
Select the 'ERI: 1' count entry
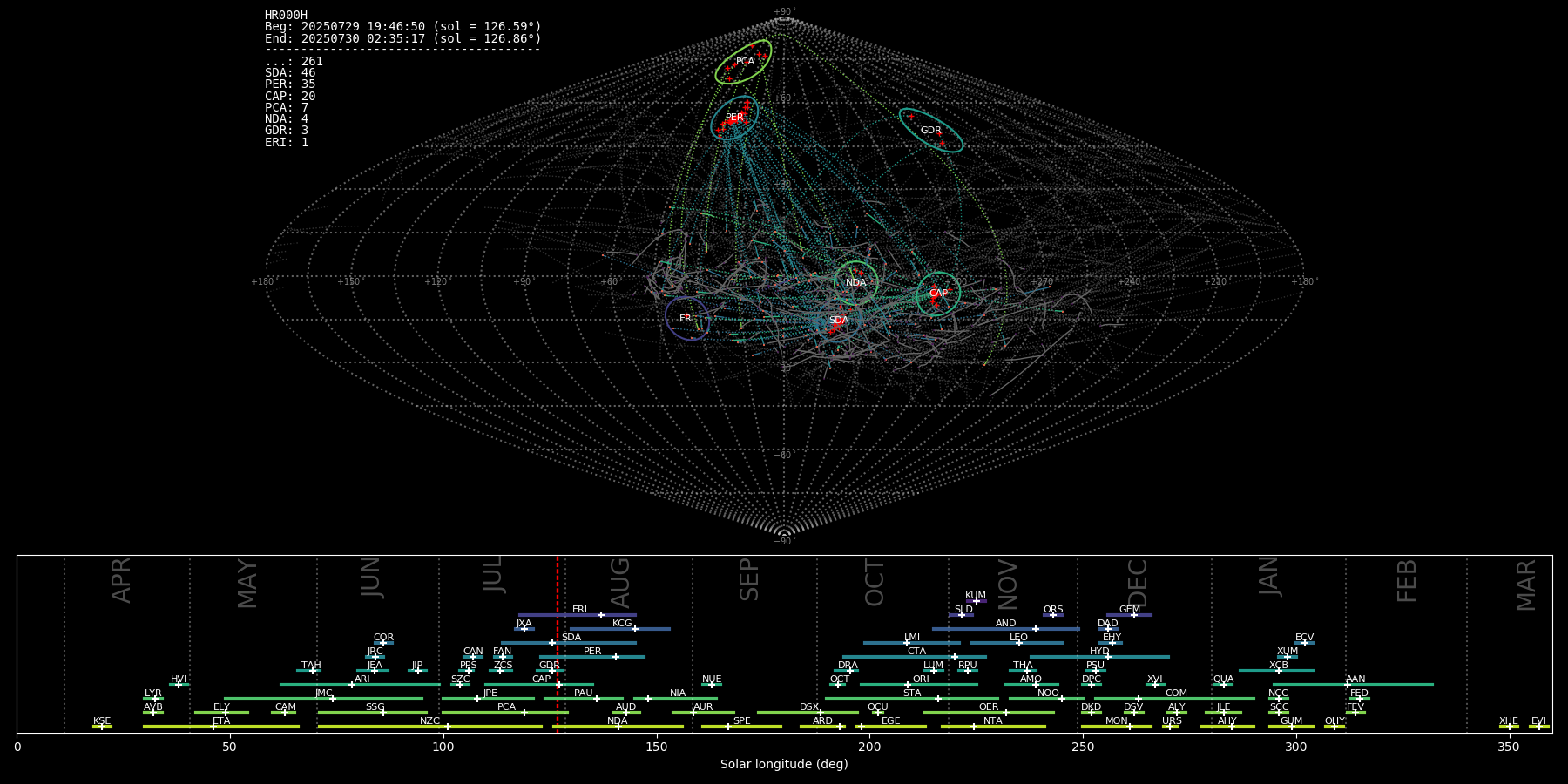287,143
